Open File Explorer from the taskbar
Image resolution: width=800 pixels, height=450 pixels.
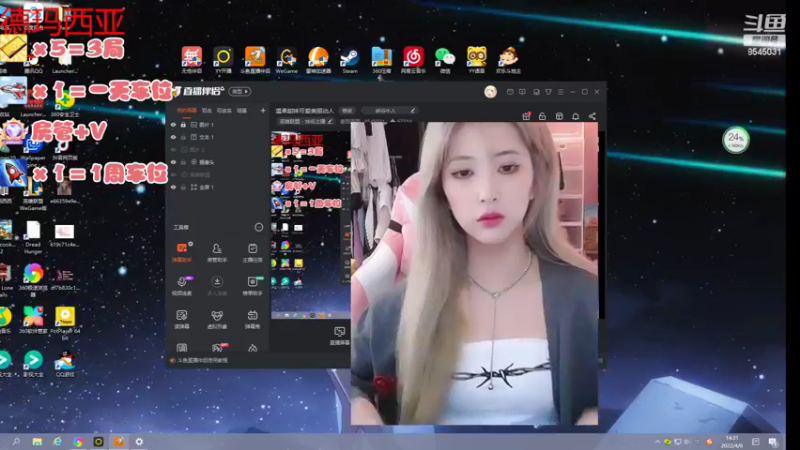click(x=37, y=442)
